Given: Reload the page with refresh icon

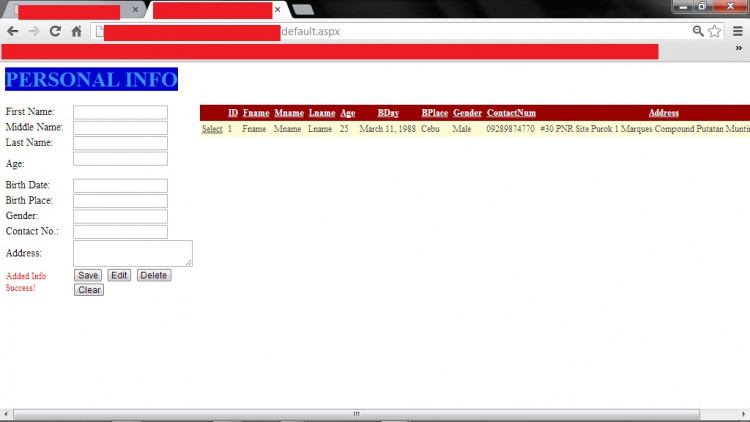Looking at the screenshot, I should coord(55,31).
